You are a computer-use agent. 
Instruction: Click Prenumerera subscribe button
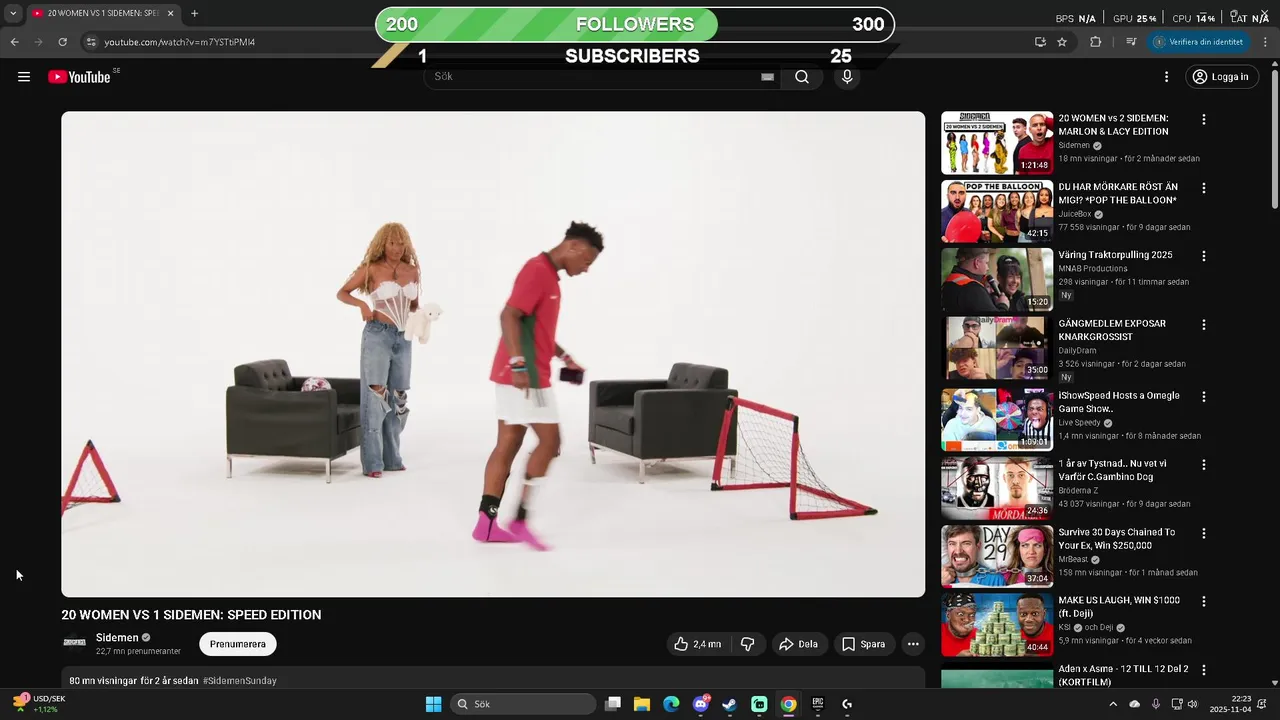pyautogui.click(x=238, y=644)
